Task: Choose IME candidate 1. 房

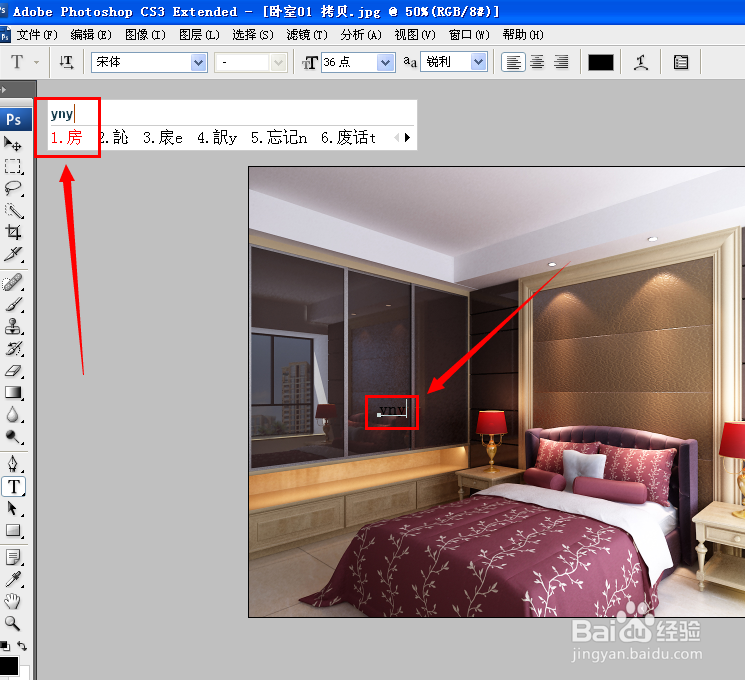Action: click(x=67, y=138)
